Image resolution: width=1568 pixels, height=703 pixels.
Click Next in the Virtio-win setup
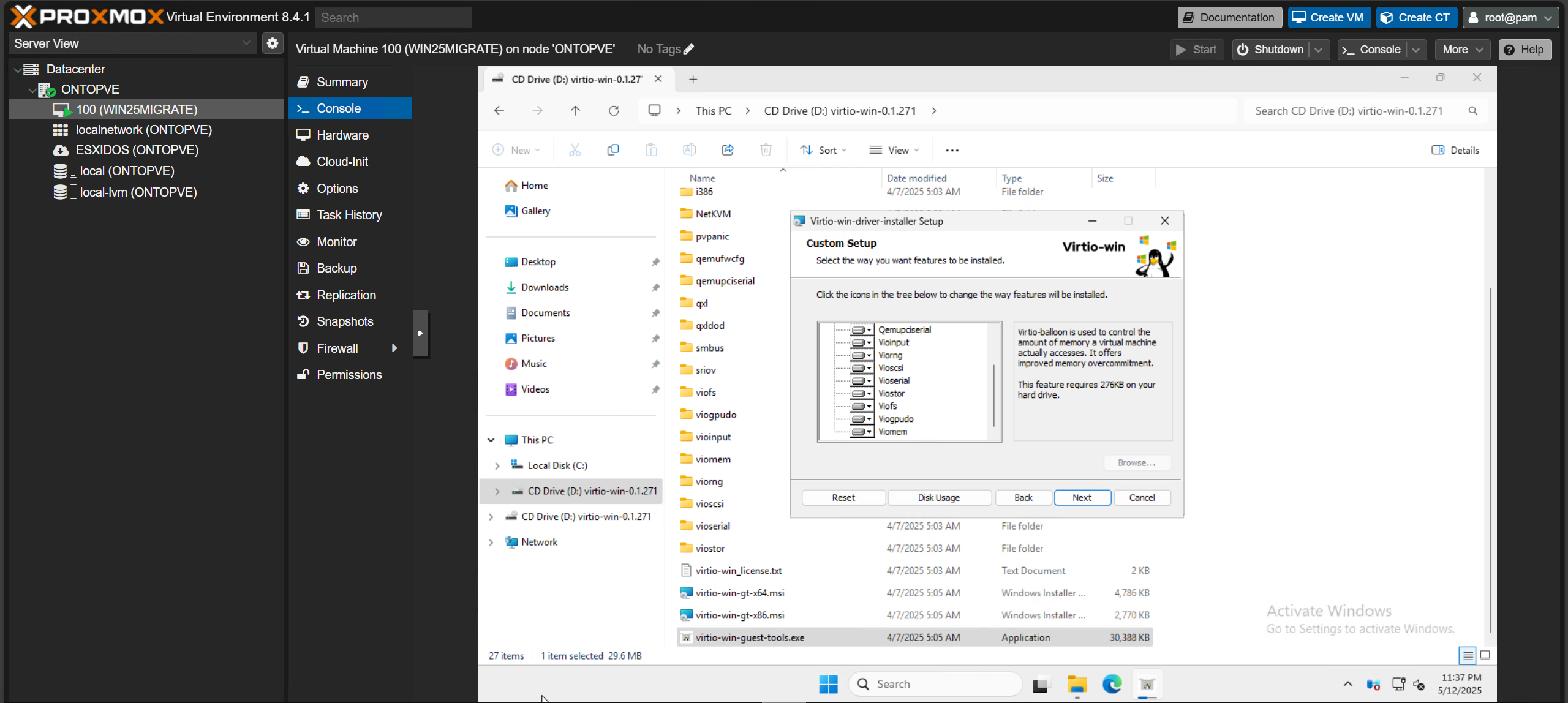point(1082,498)
